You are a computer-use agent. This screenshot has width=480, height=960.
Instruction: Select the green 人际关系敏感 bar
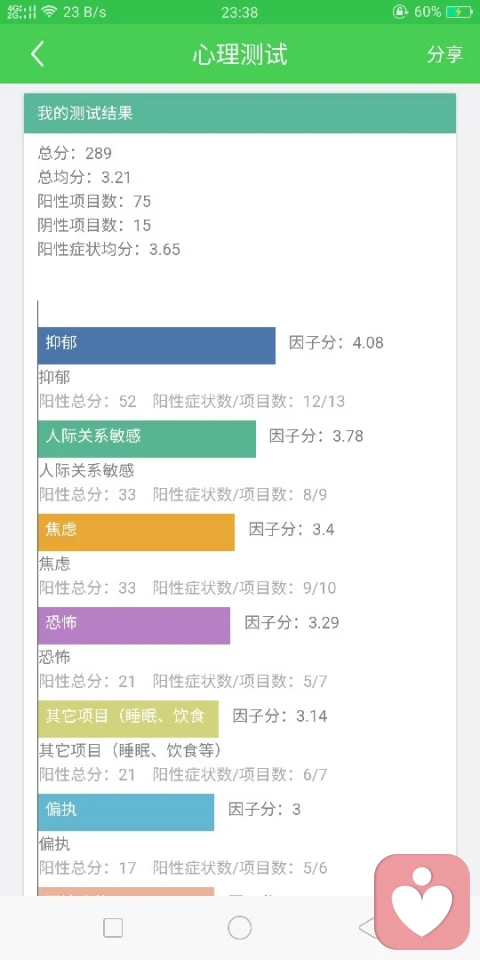click(x=147, y=438)
